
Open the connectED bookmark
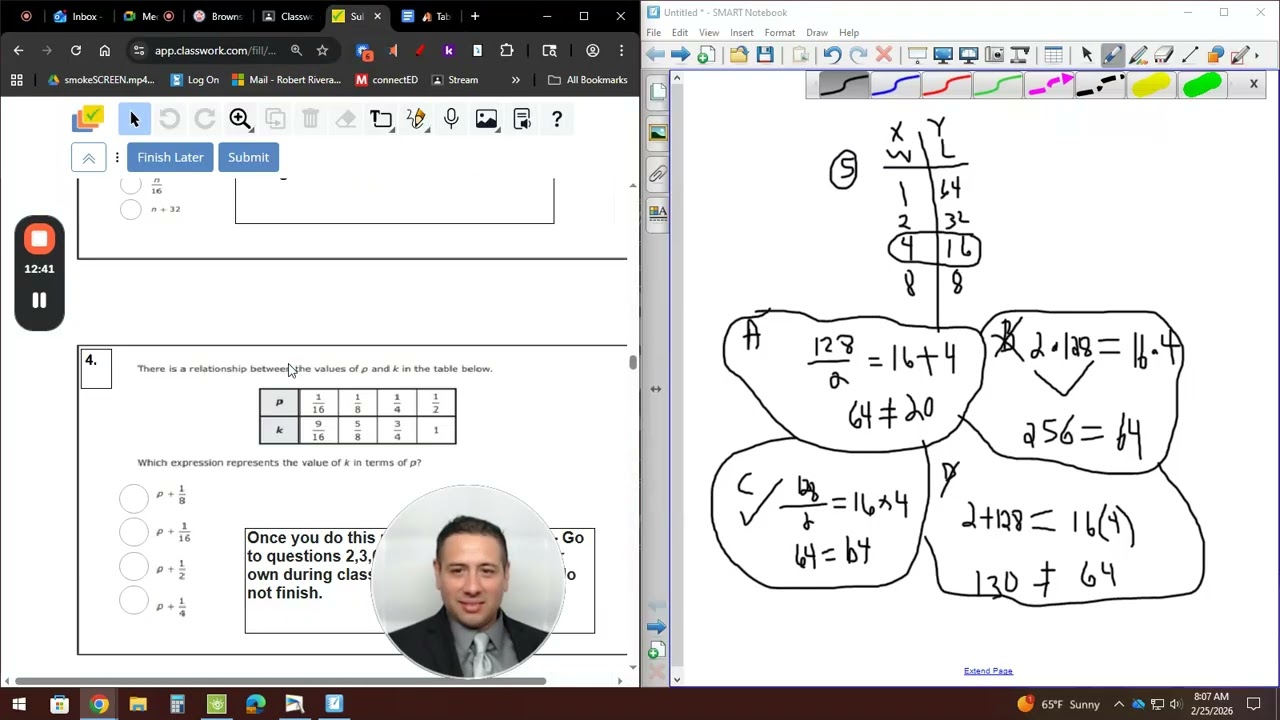(386, 80)
